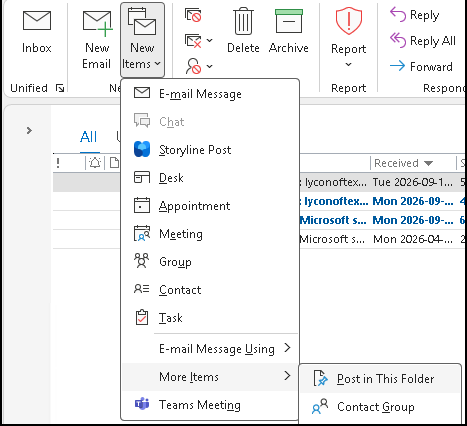Screen dimensions: 467x426
Task: Switch to the All messages tab
Action: pos(89,137)
